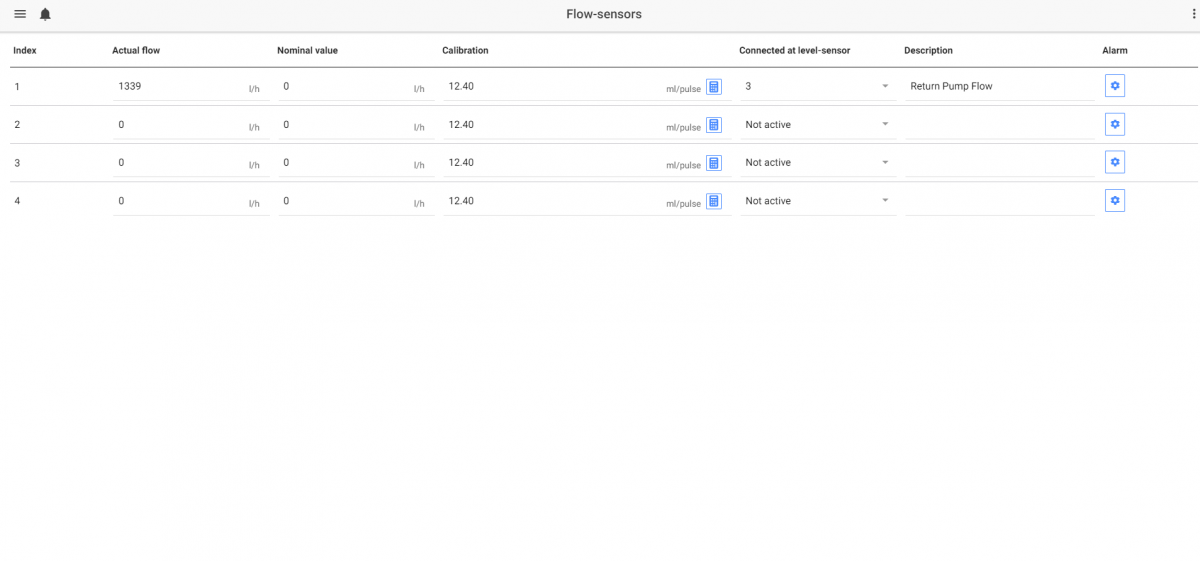This screenshot has height=561, width=1200.
Task: Click the empty description field for sensor 2
Action: point(1000,125)
